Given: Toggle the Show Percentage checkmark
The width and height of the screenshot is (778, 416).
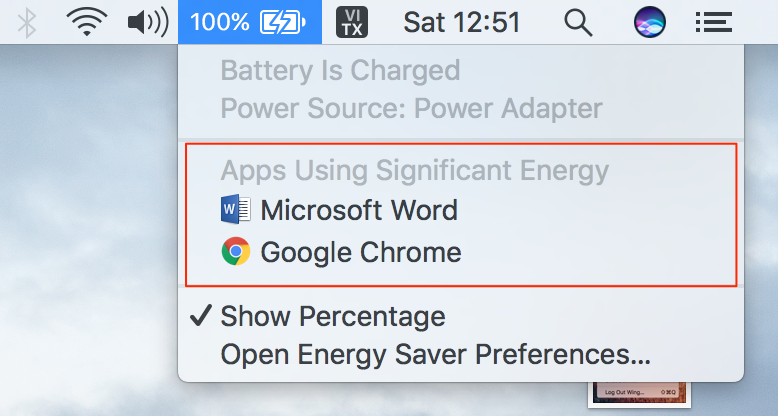Looking at the screenshot, I should 201,316.
